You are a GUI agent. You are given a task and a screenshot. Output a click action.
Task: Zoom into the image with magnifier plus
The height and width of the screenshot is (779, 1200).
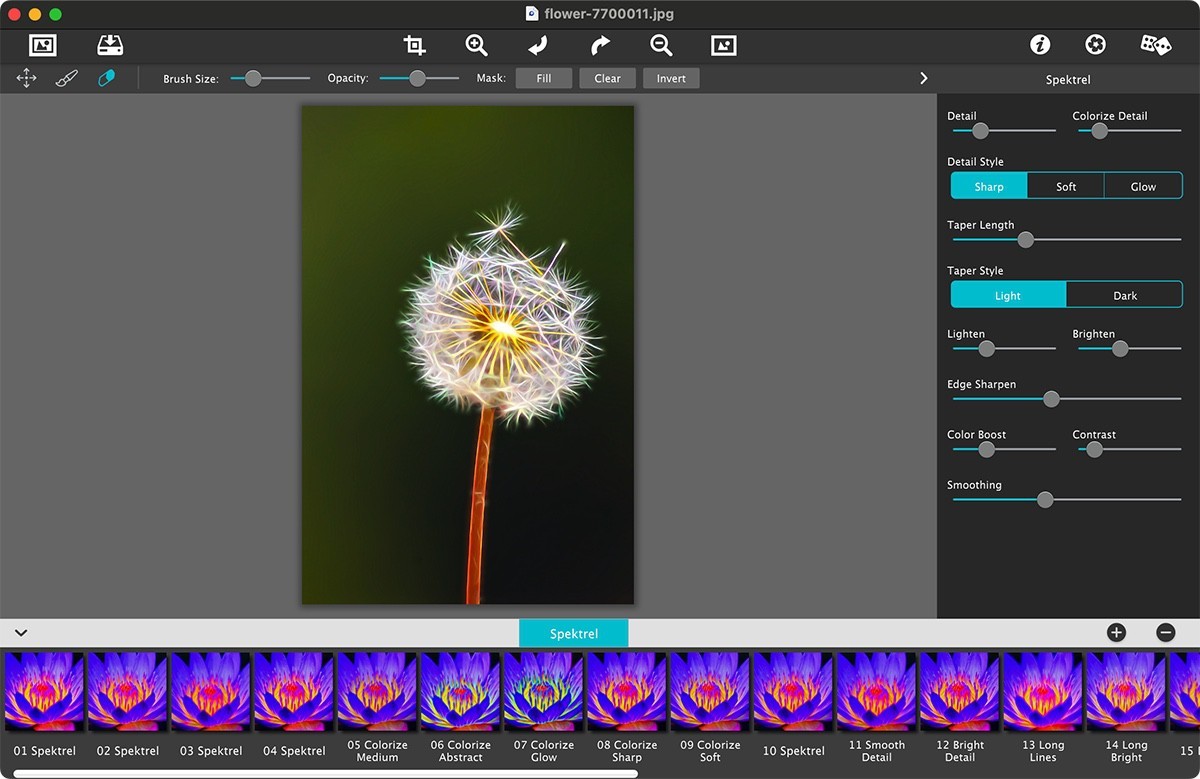[476, 44]
